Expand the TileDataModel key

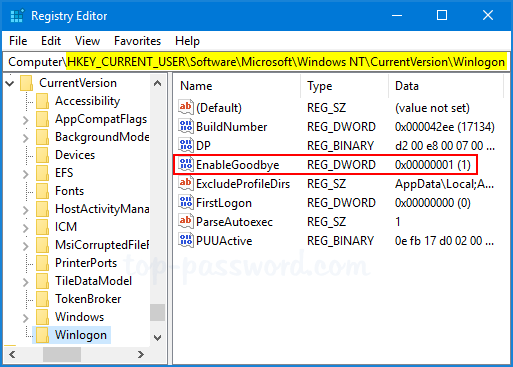pyautogui.click(x=26, y=281)
